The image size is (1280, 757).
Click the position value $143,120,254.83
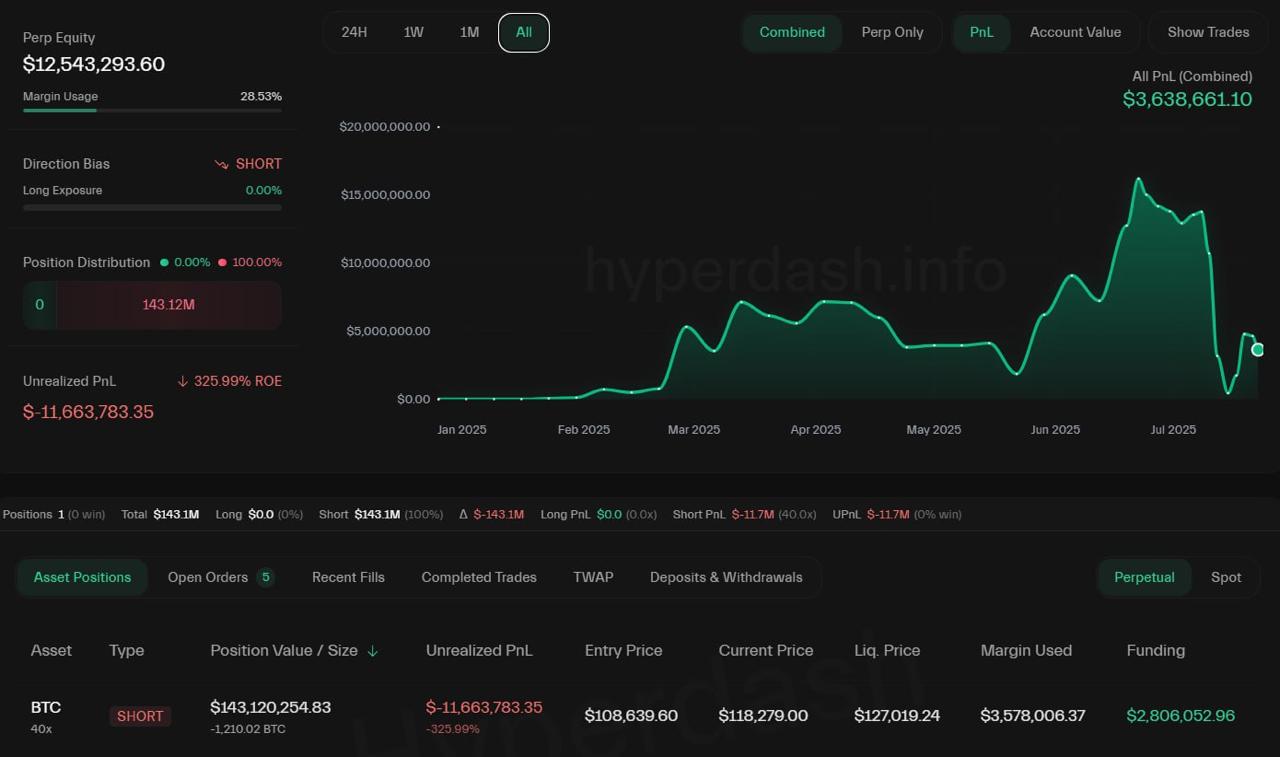point(270,707)
